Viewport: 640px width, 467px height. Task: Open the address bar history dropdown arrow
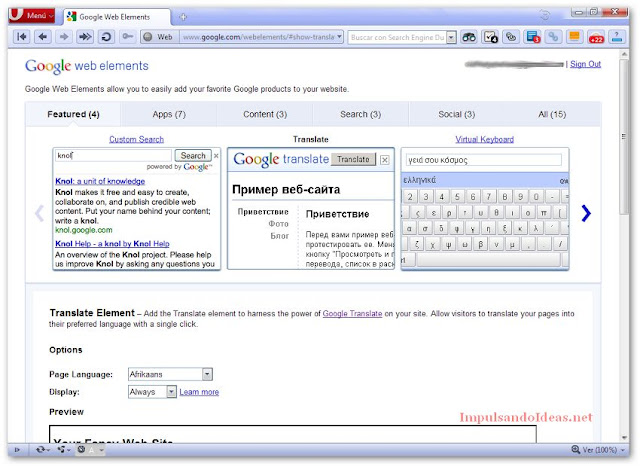(x=339, y=37)
